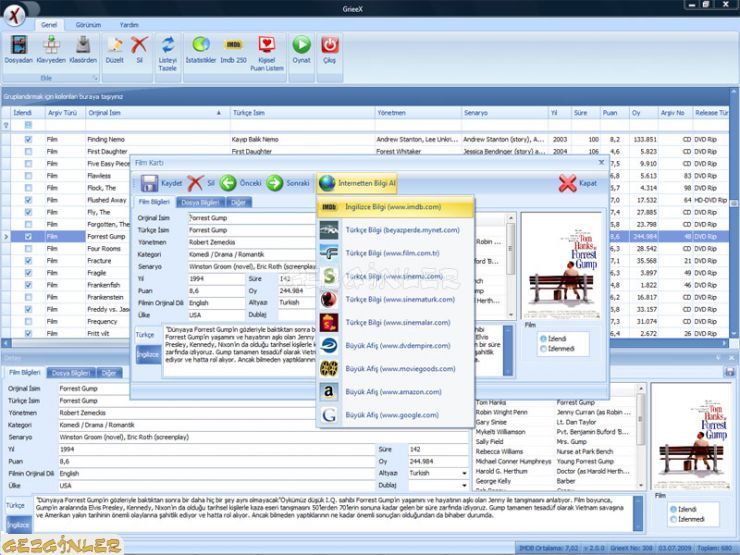This screenshot has width=740, height=555.
Task: Open the Altyazı dropdown in bottom panel
Action: point(464,473)
